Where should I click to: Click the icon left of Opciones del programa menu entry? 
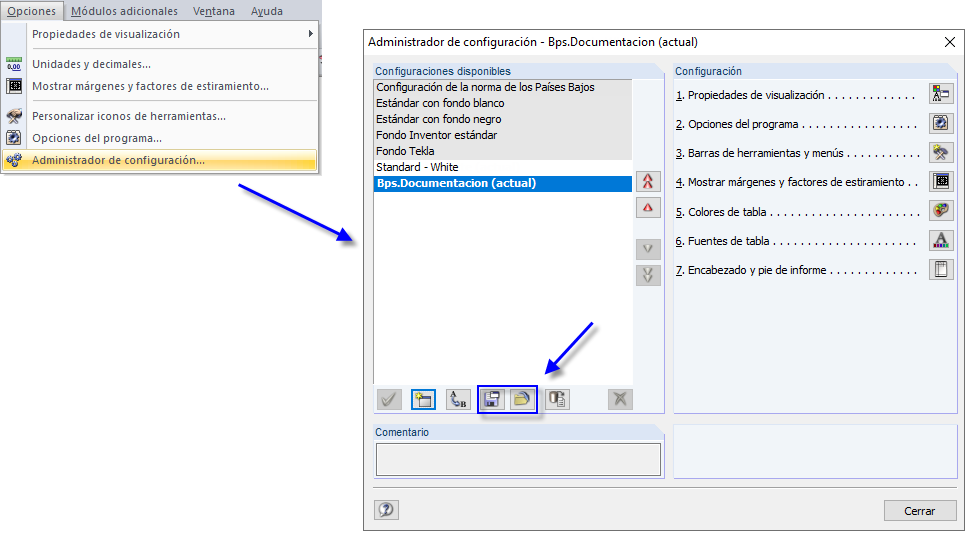tap(14, 137)
